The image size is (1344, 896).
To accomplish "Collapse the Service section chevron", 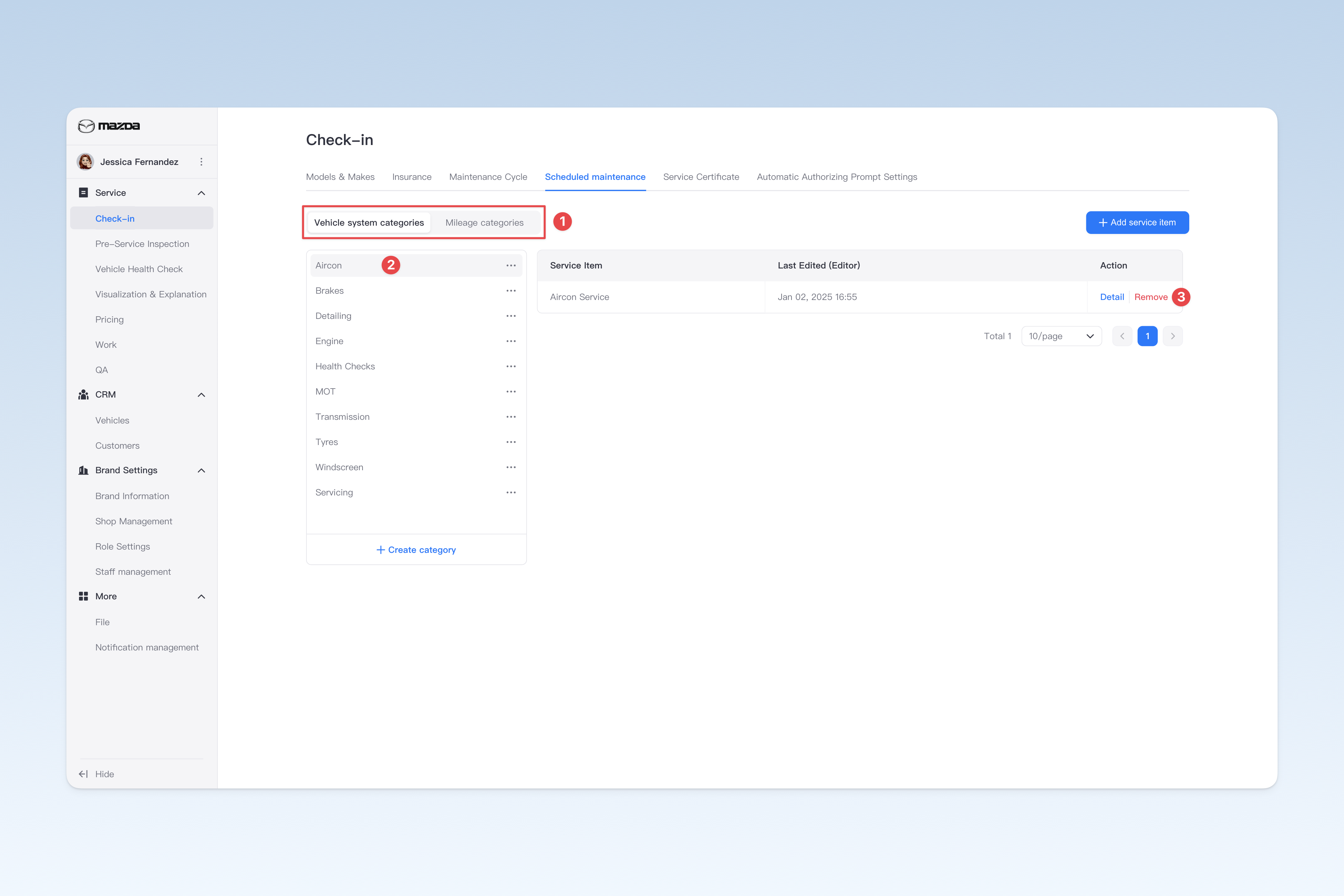I will pos(201,193).
